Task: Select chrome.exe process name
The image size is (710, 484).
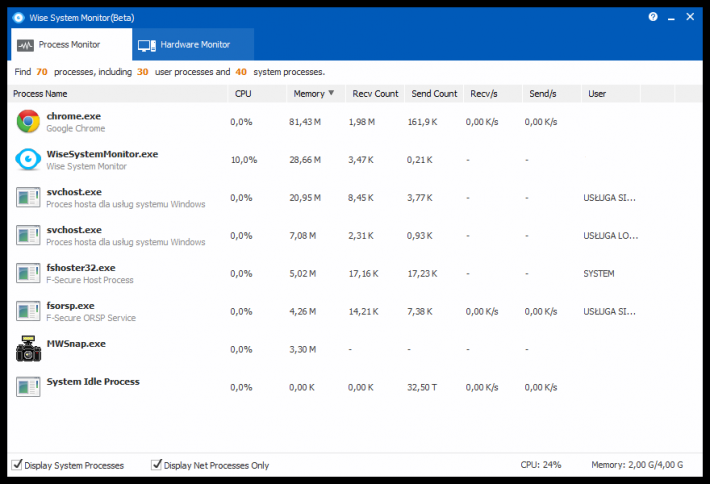Action: coord(74,116)
